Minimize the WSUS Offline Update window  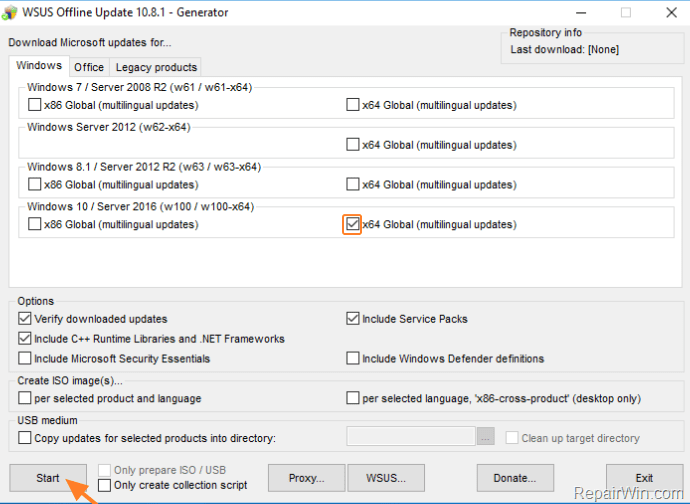[x=581, y=13]
